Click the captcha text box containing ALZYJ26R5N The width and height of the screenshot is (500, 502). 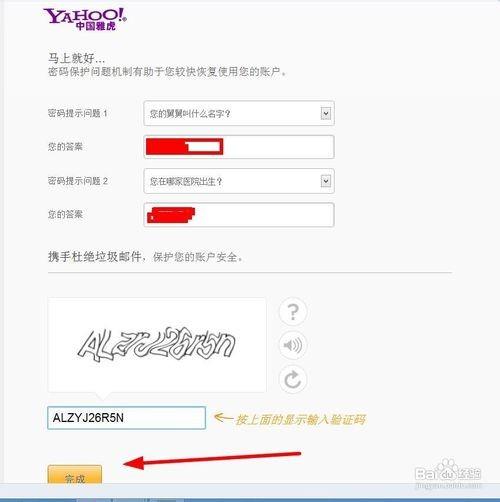click(x=126, y=418)
